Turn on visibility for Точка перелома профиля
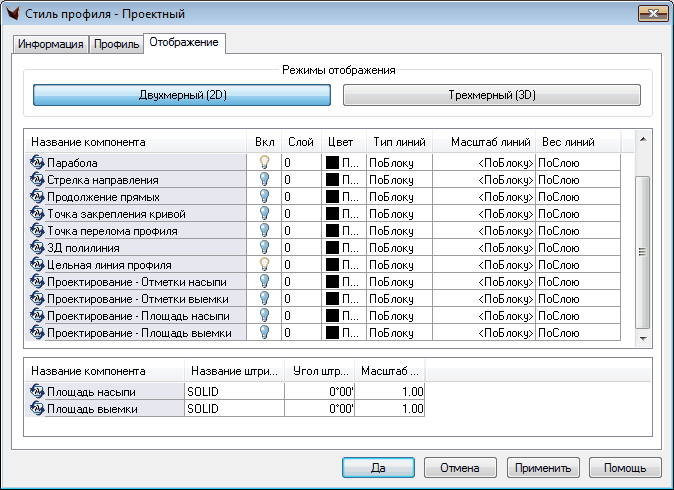Image resolution: width=674 pixels, height=490 pixels. (264, 230)
